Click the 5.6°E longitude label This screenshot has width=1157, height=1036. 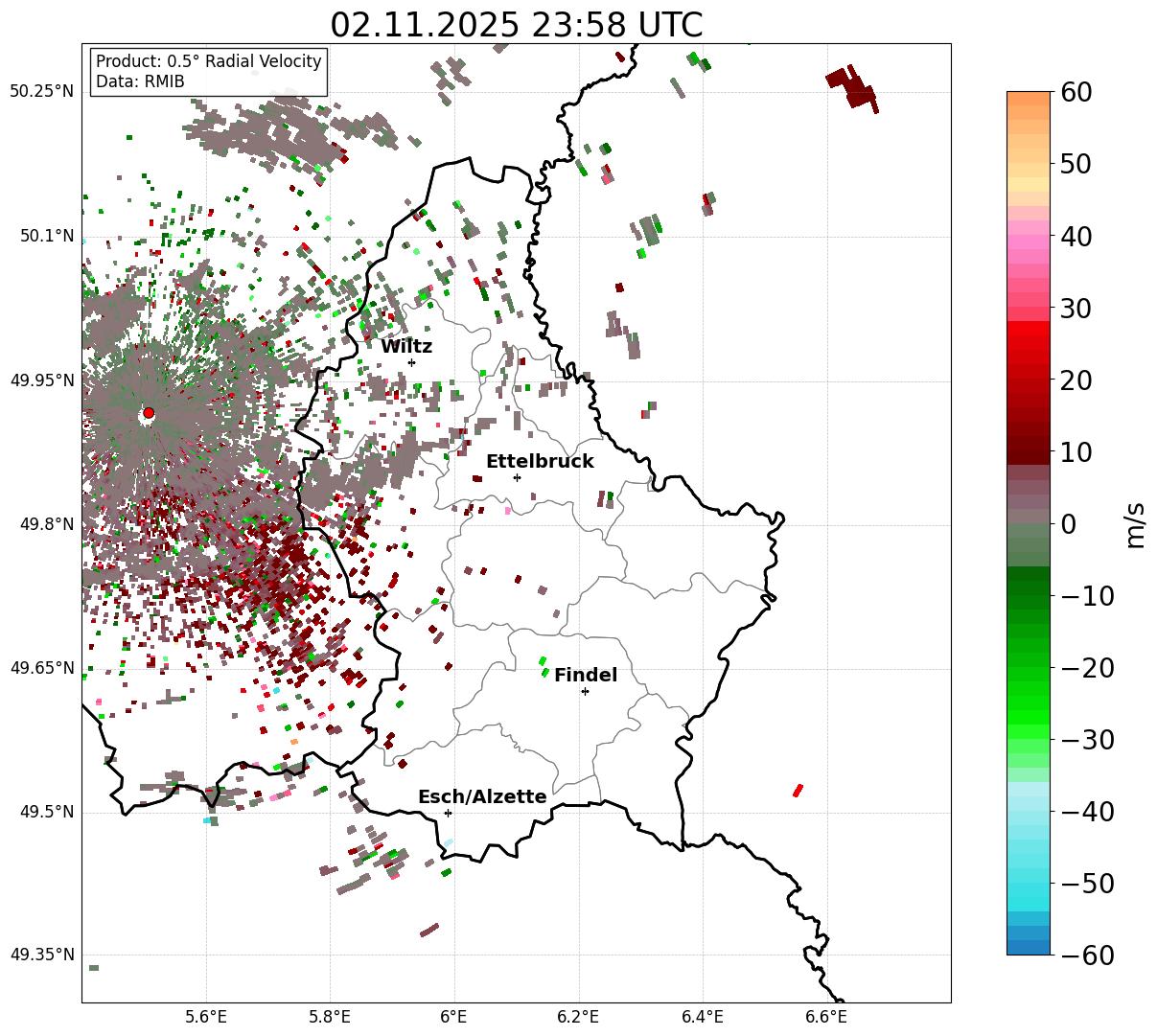tap(206, 1016)
